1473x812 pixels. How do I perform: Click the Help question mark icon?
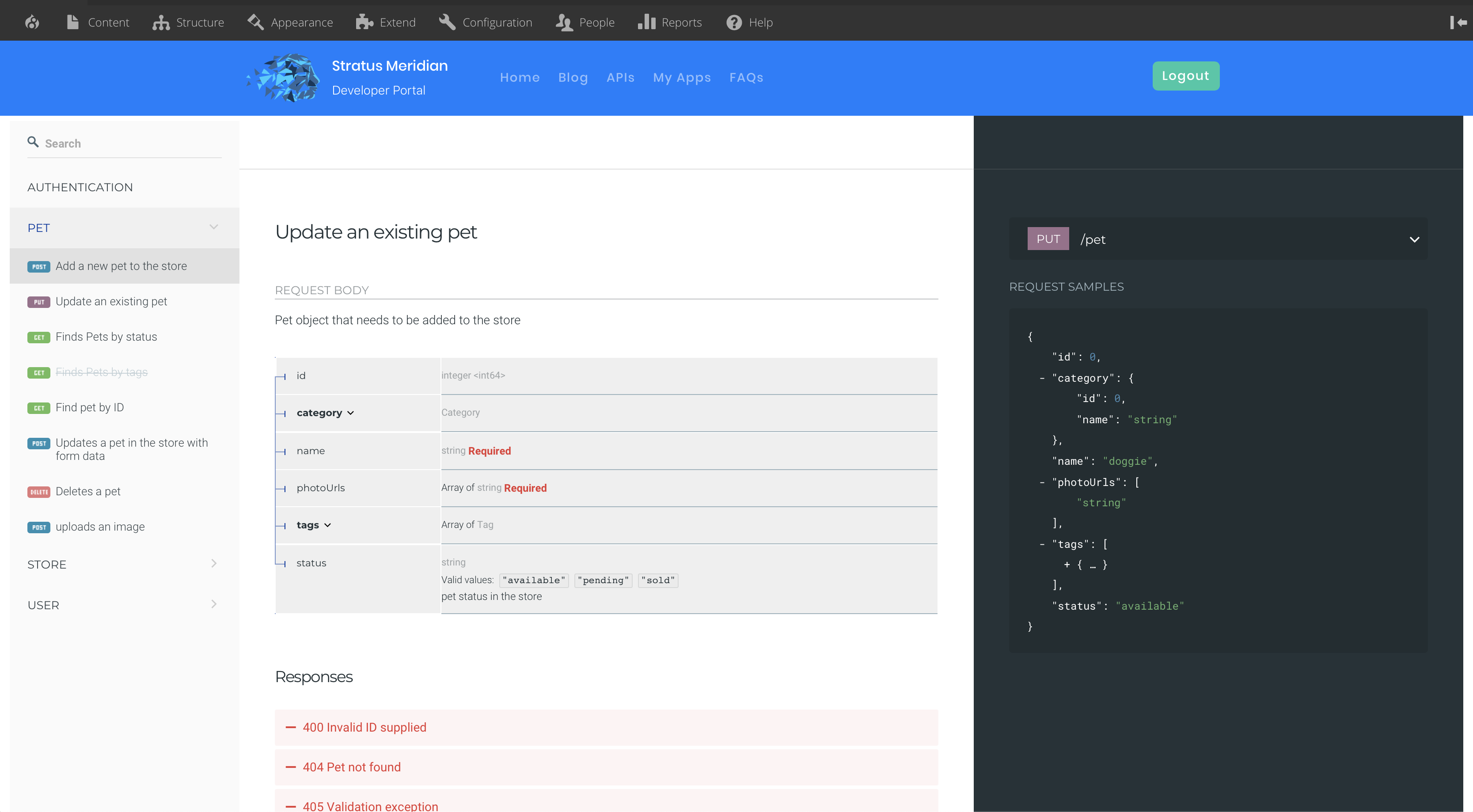734,22
